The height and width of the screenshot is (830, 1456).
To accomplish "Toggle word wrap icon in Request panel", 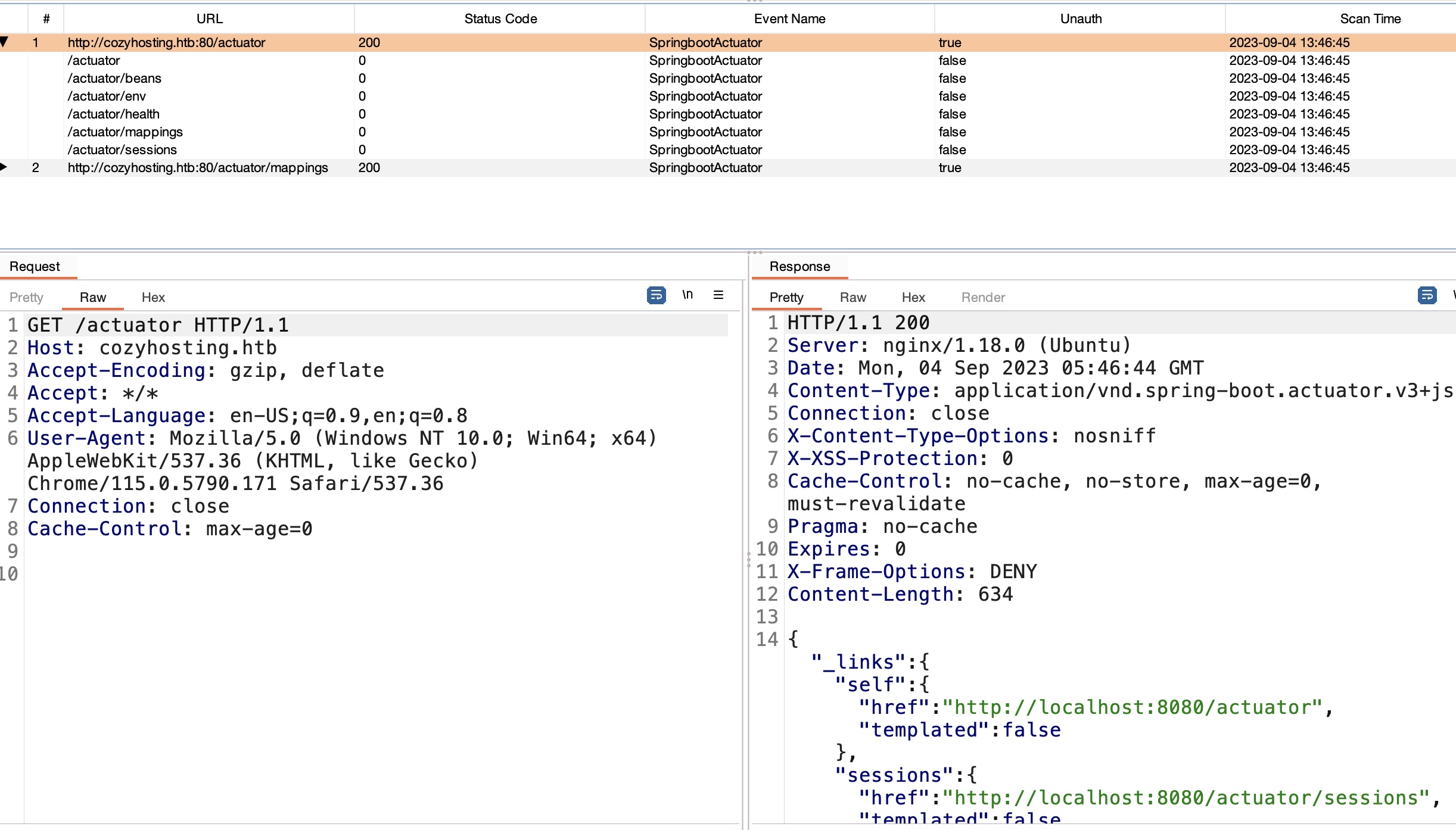I will coord(656,295).
